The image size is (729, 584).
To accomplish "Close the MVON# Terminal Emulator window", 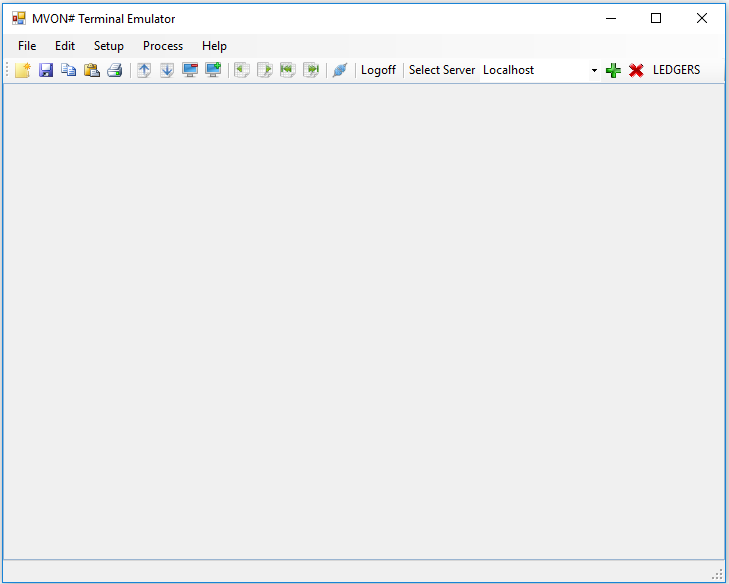I will pos(702,19).
